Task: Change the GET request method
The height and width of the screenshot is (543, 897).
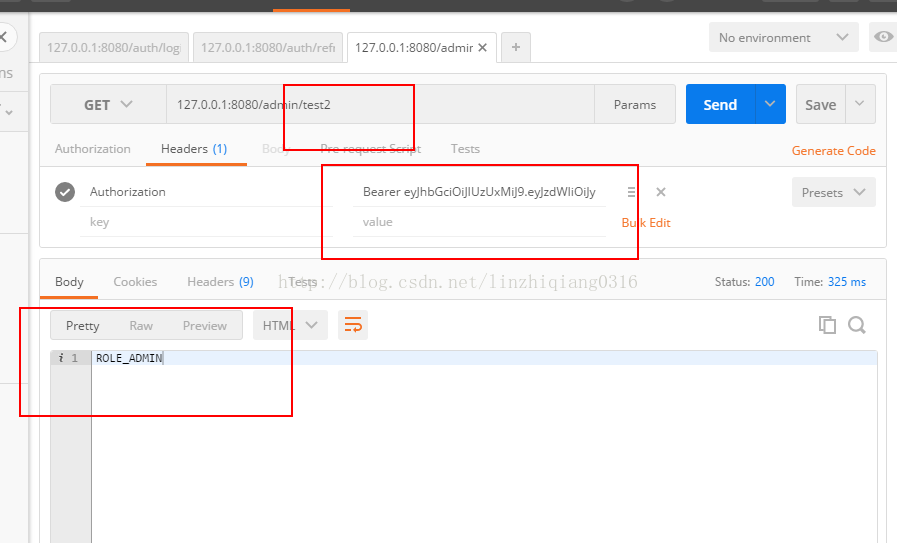Action: (109, 105)
